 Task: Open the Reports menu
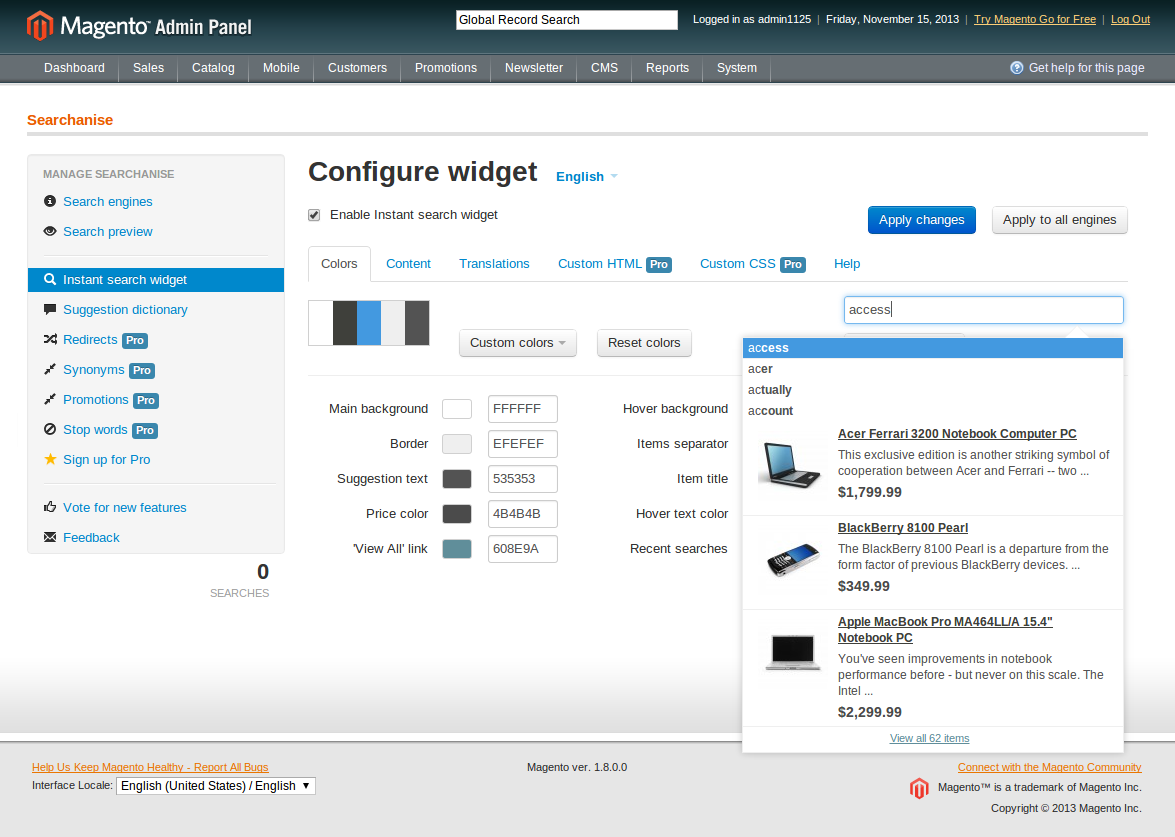(667, 67)
